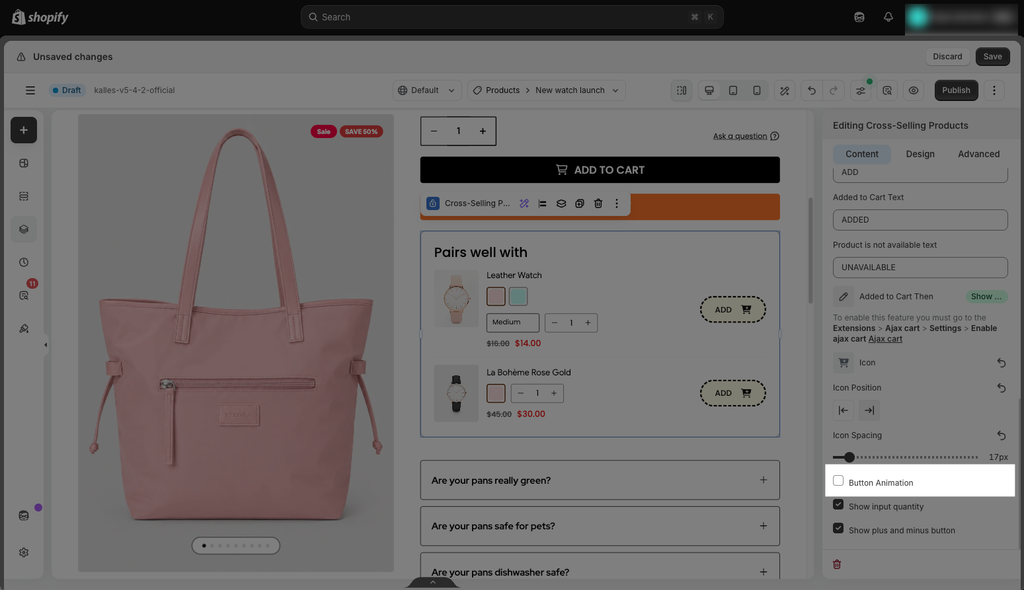Set icon position to right

869,410
